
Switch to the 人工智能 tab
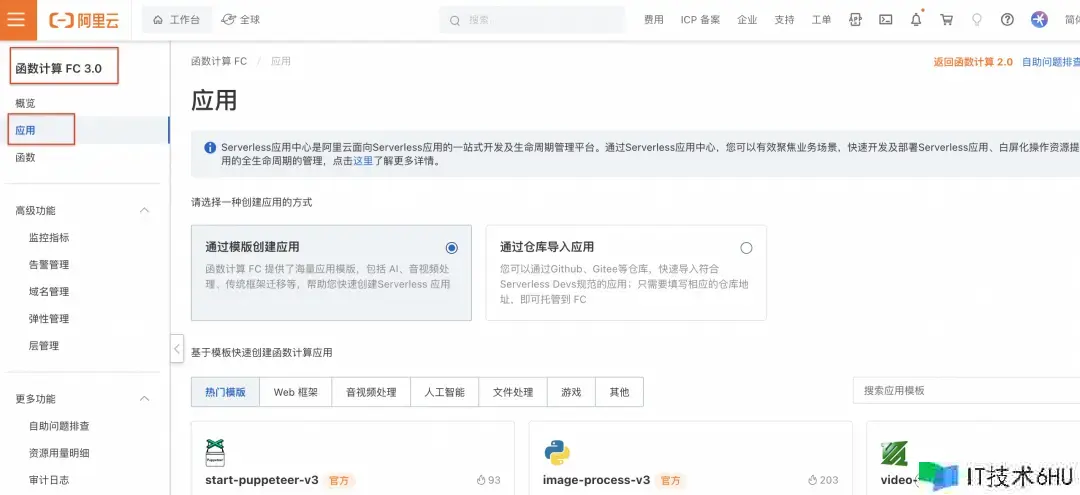pyautogui.click(x=444, y=392)
